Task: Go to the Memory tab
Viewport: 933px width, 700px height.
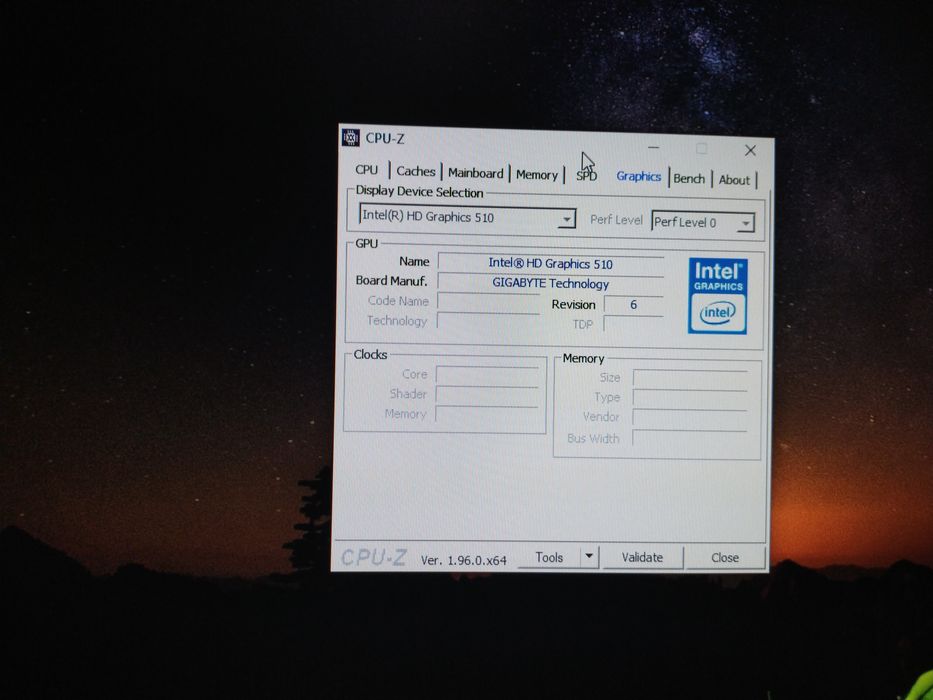Action: [x=537, y=175]
